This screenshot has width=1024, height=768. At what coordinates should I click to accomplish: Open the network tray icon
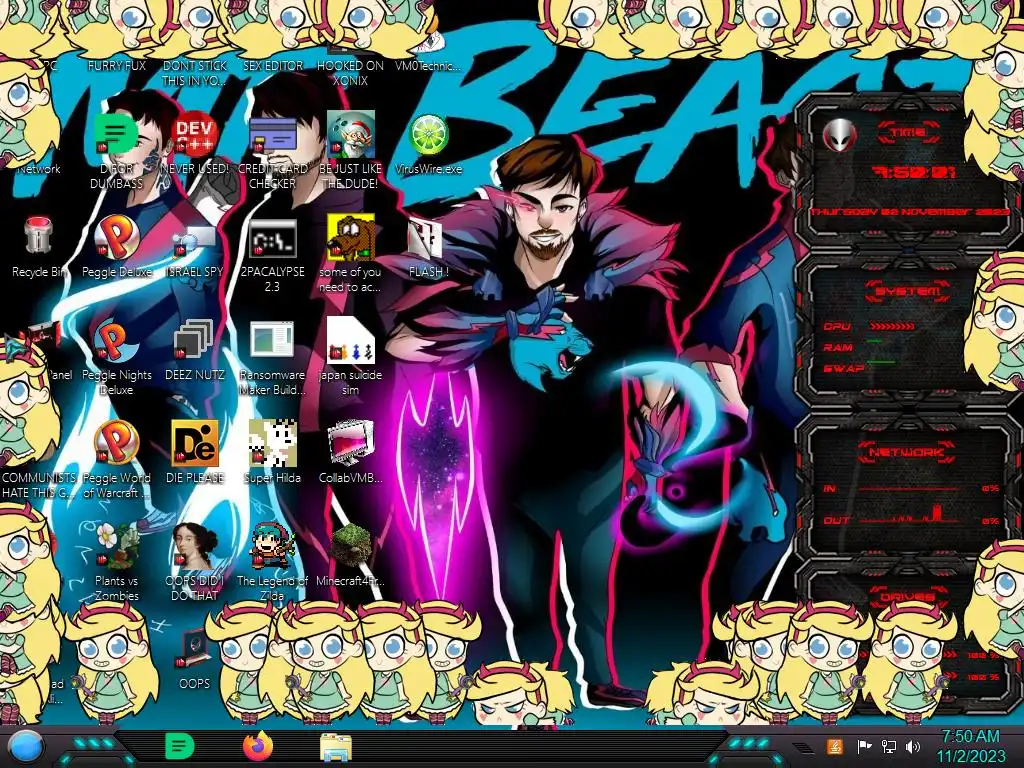(x=888, y=746)
